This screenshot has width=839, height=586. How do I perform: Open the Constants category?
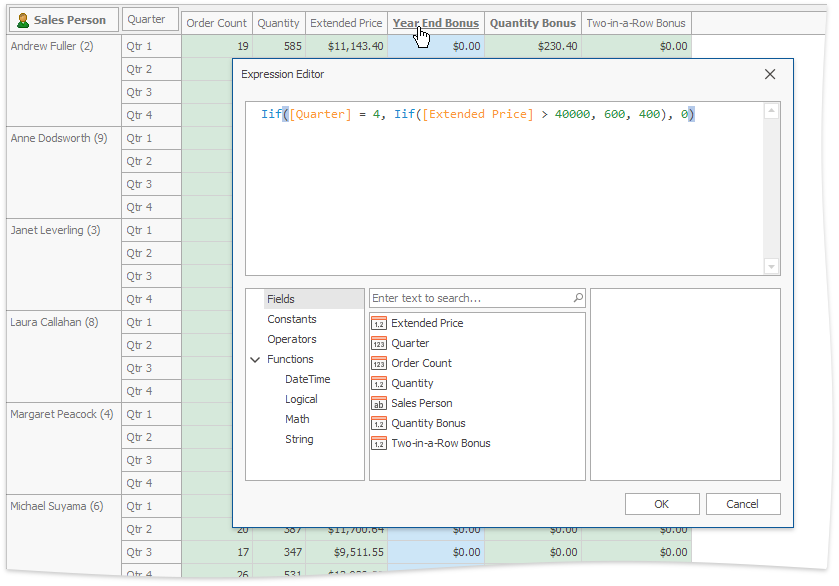point(292,318)
